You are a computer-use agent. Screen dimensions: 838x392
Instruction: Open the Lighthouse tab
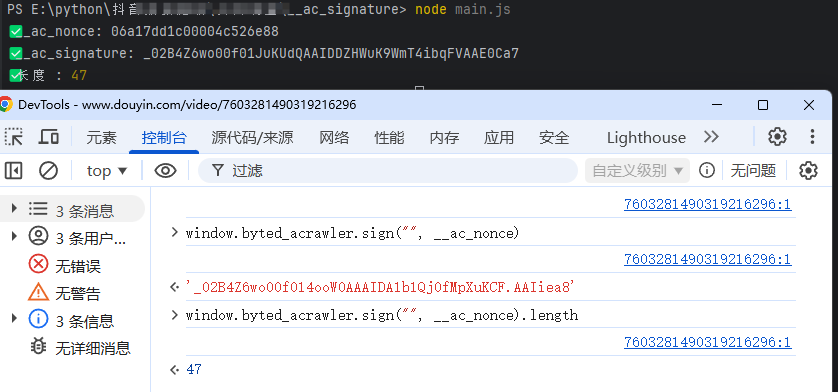click(x=646, y=137)
